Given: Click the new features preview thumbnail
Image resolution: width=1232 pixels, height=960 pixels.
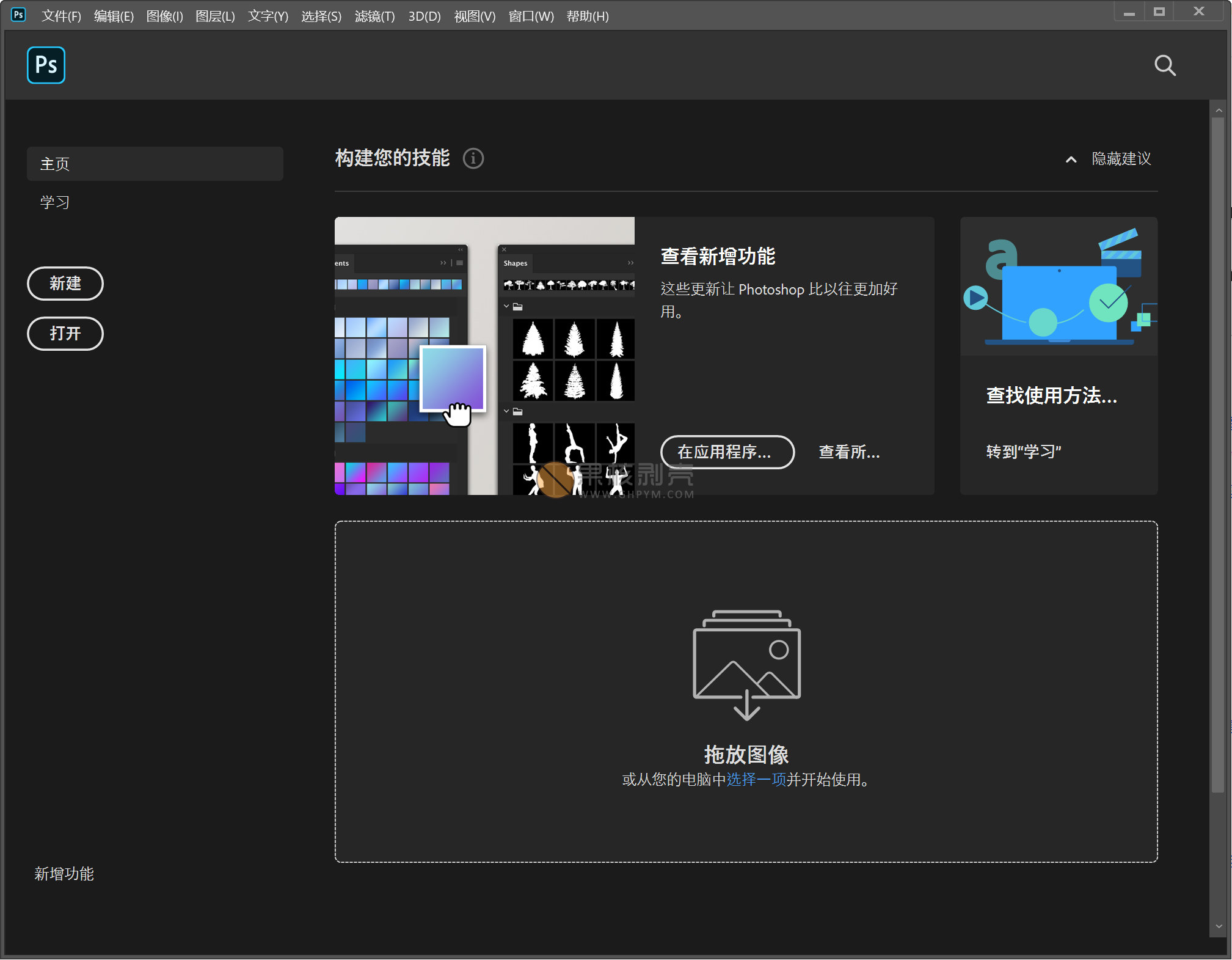Looking at the screenshot, I should click(484, 356).
